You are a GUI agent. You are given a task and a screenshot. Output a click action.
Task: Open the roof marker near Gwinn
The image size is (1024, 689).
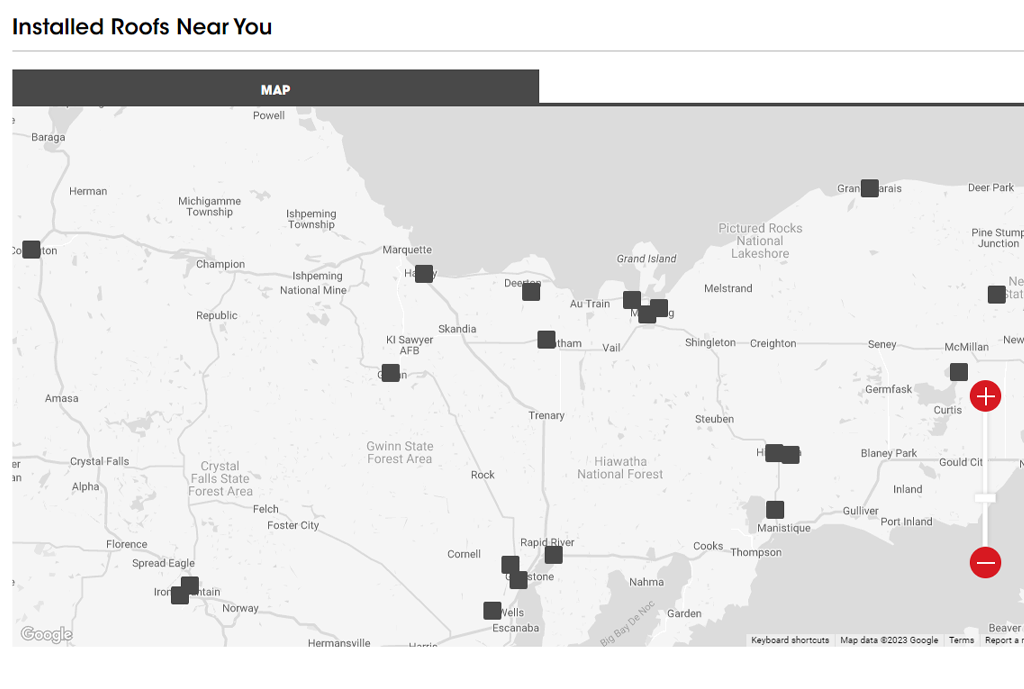pyautogui.click(x=391, y=373)
